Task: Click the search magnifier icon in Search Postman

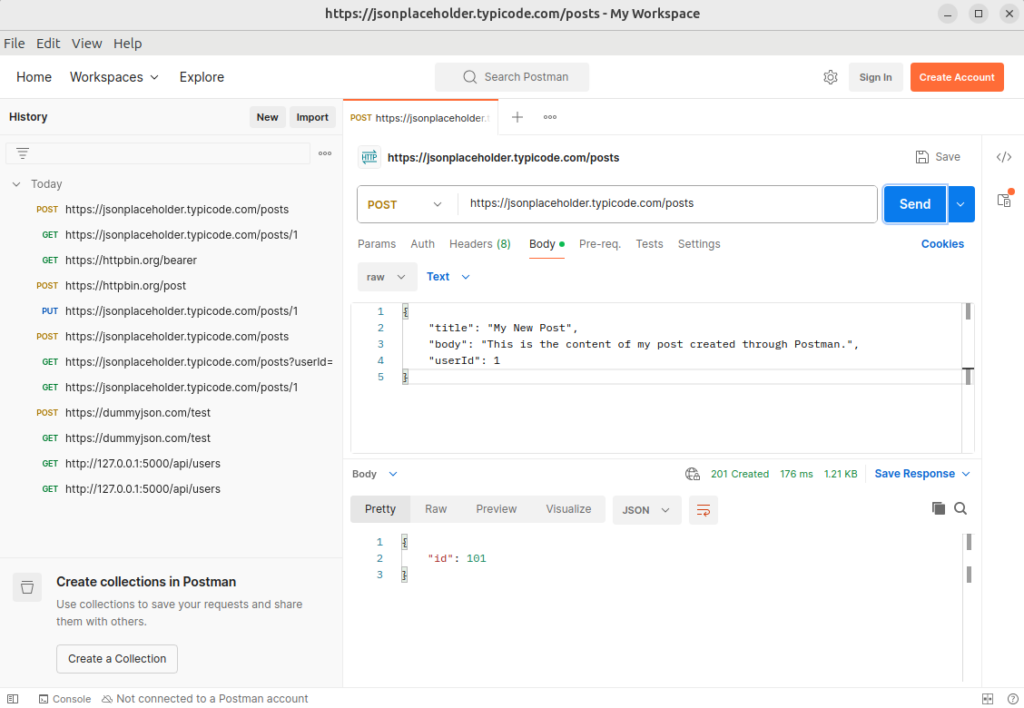Action: [470, 77]
